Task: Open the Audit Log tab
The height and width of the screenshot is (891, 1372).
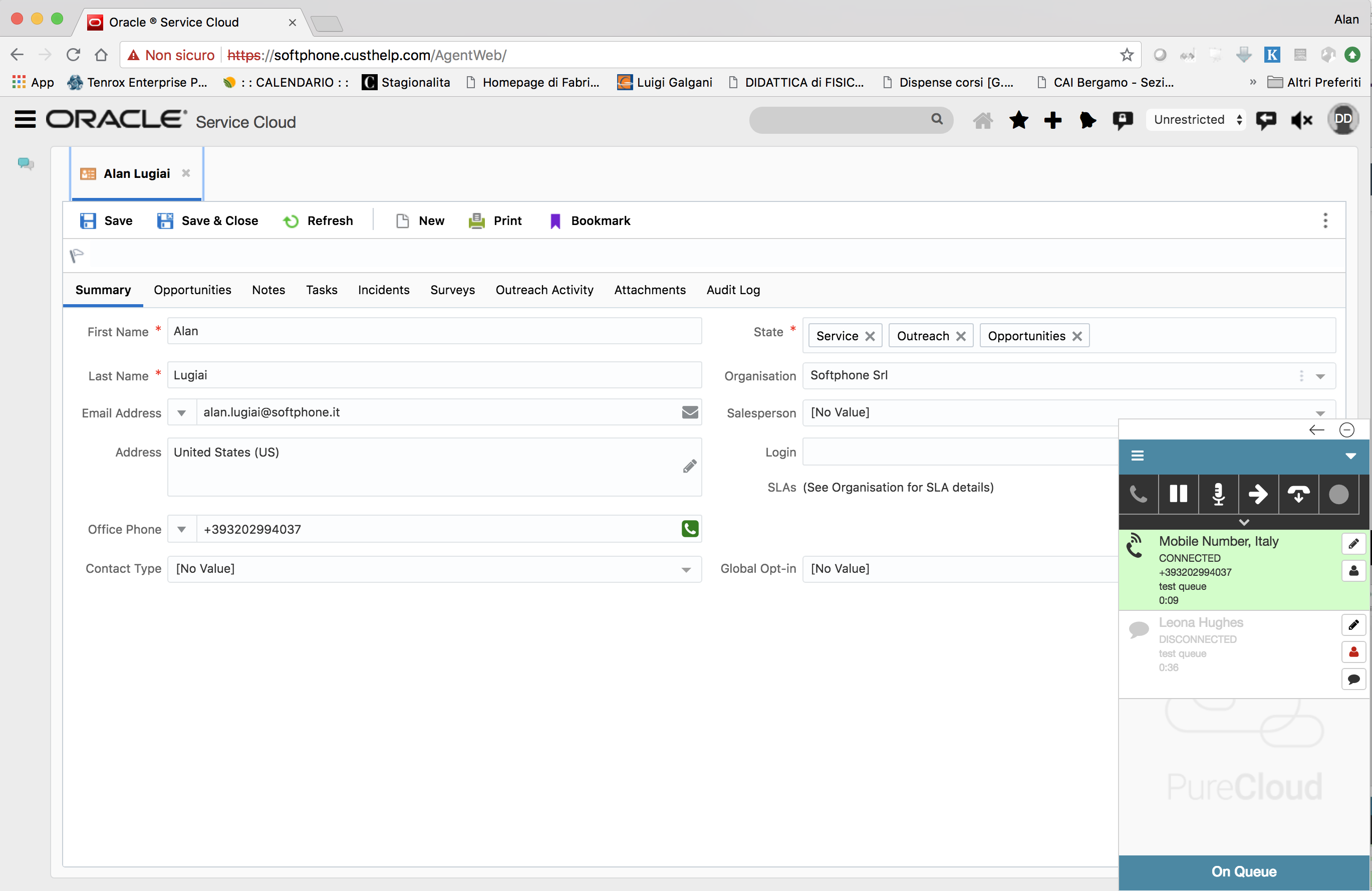Action: [x=733, y=290]
